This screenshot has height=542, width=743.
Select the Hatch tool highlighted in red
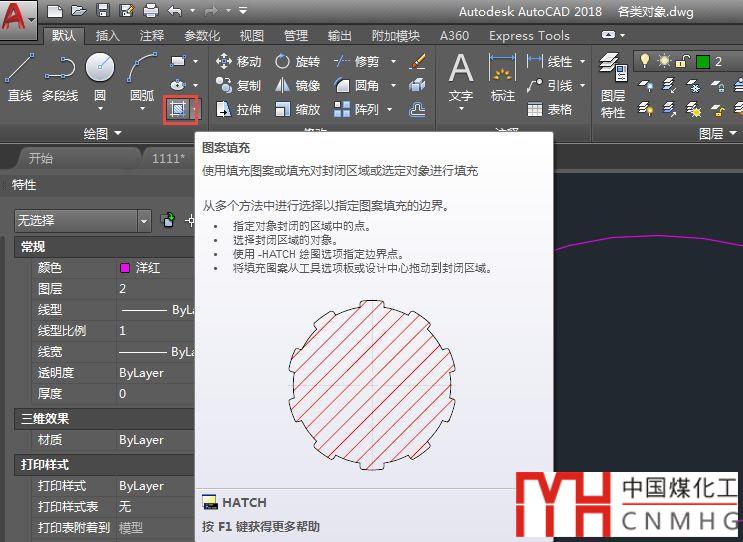pos(179,108)
